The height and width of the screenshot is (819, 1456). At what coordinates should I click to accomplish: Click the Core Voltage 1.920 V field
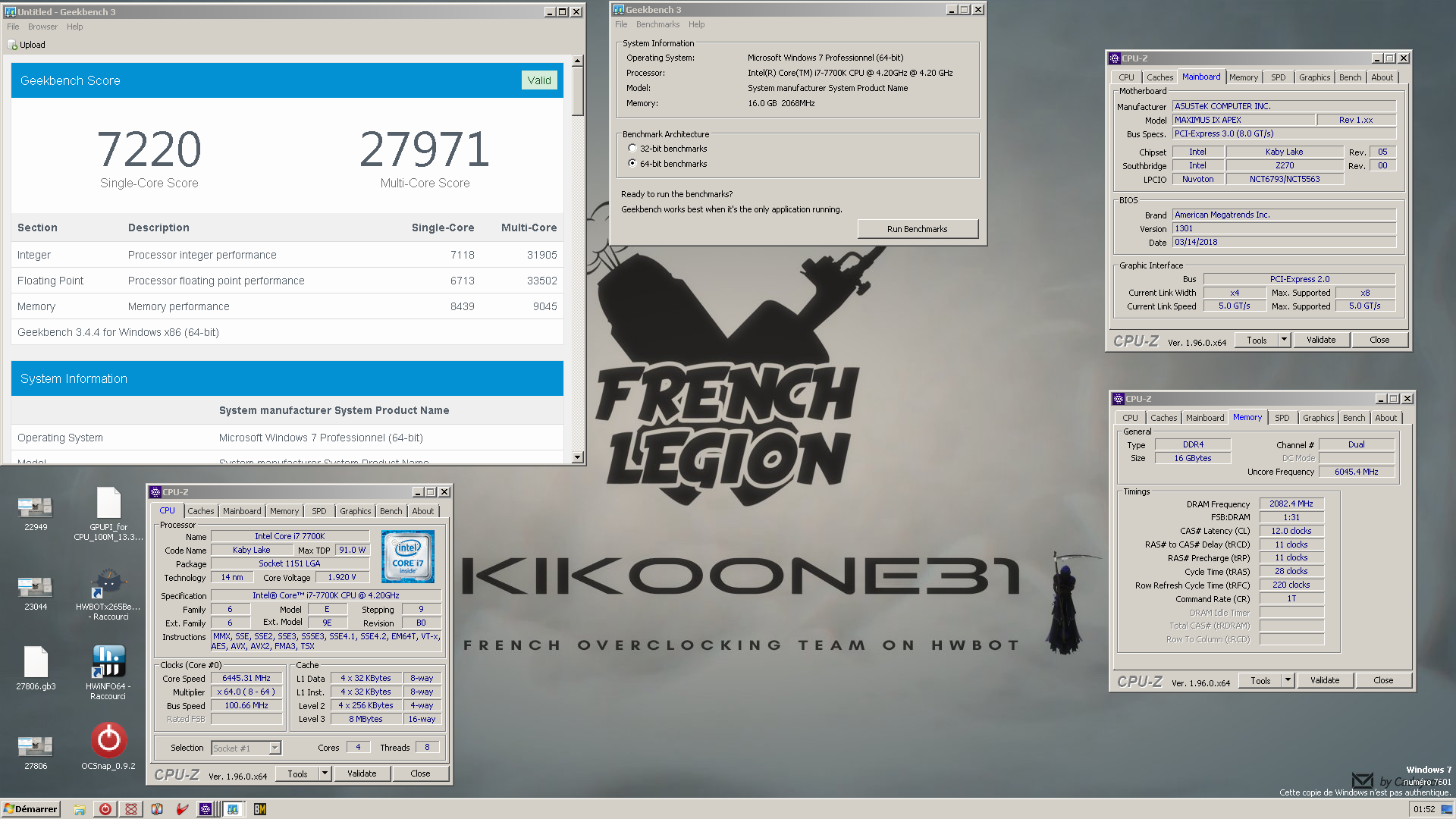pos(342,577)
